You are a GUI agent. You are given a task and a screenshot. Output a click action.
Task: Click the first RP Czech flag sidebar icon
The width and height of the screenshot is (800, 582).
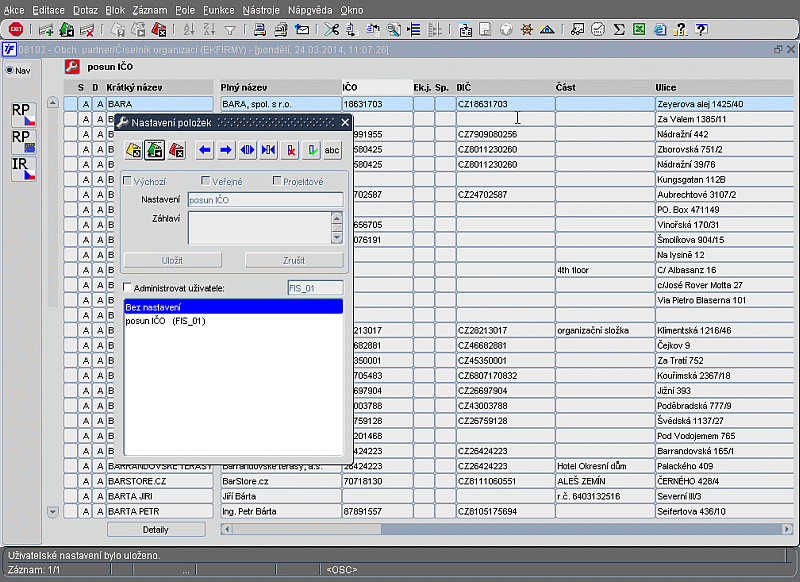pos(23,114)
